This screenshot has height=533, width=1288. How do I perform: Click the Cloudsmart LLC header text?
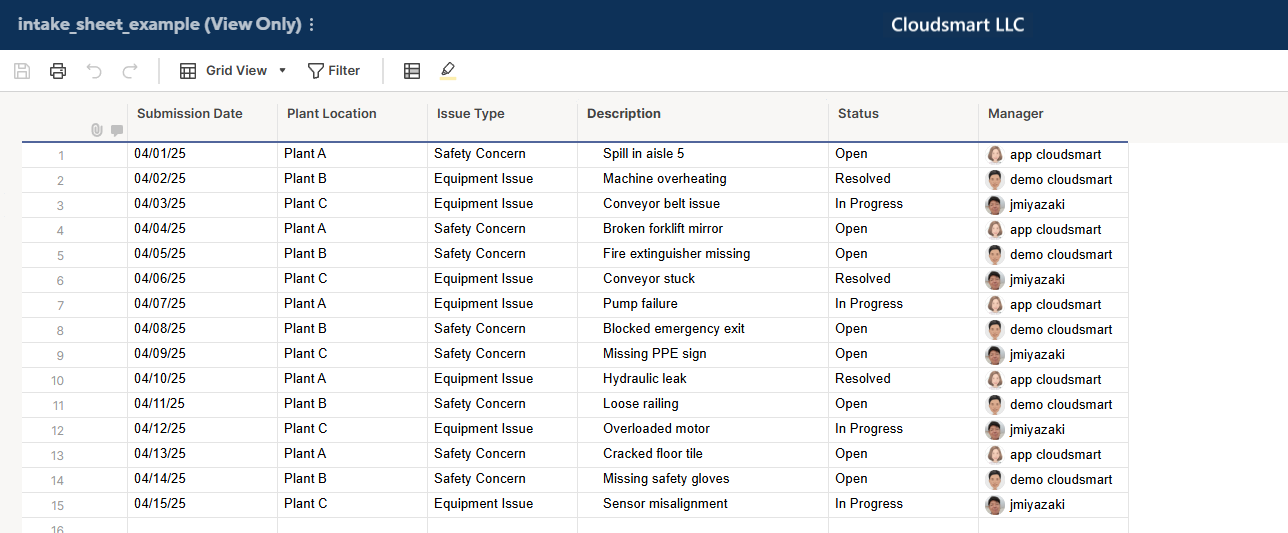pos(958,25)
